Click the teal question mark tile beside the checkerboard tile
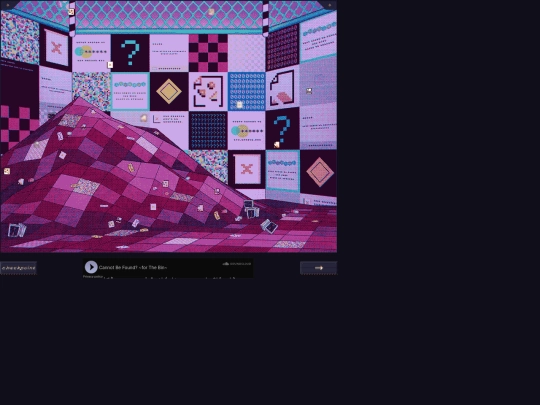 130,53
